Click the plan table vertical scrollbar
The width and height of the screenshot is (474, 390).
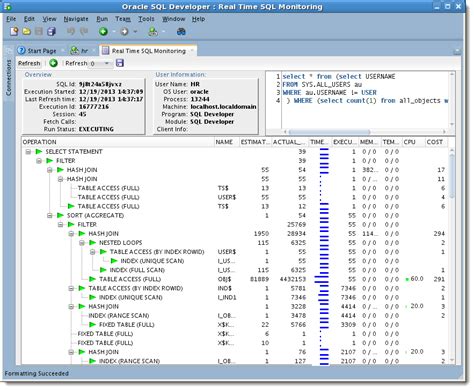click(452, 176)
